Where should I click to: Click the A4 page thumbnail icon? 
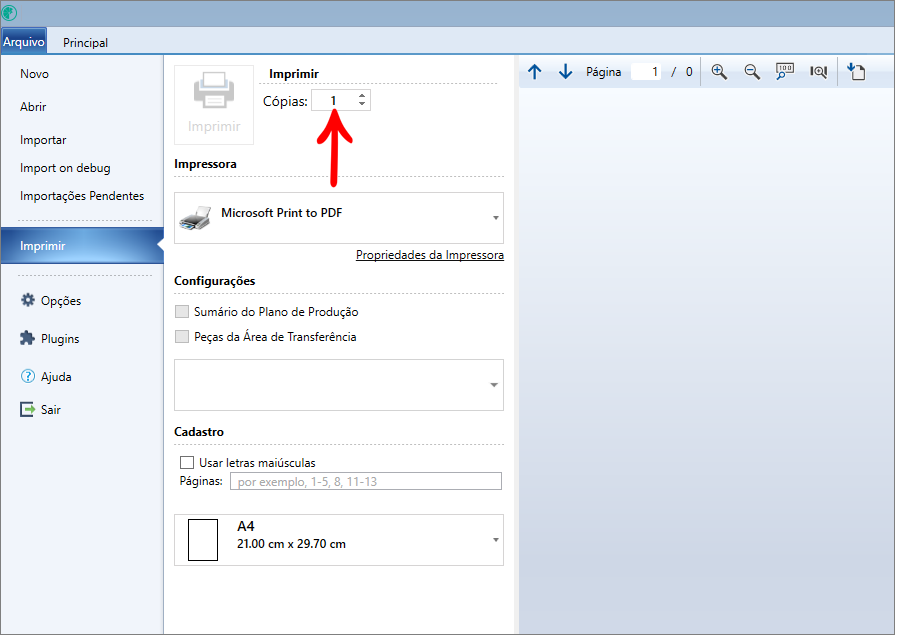203,541
